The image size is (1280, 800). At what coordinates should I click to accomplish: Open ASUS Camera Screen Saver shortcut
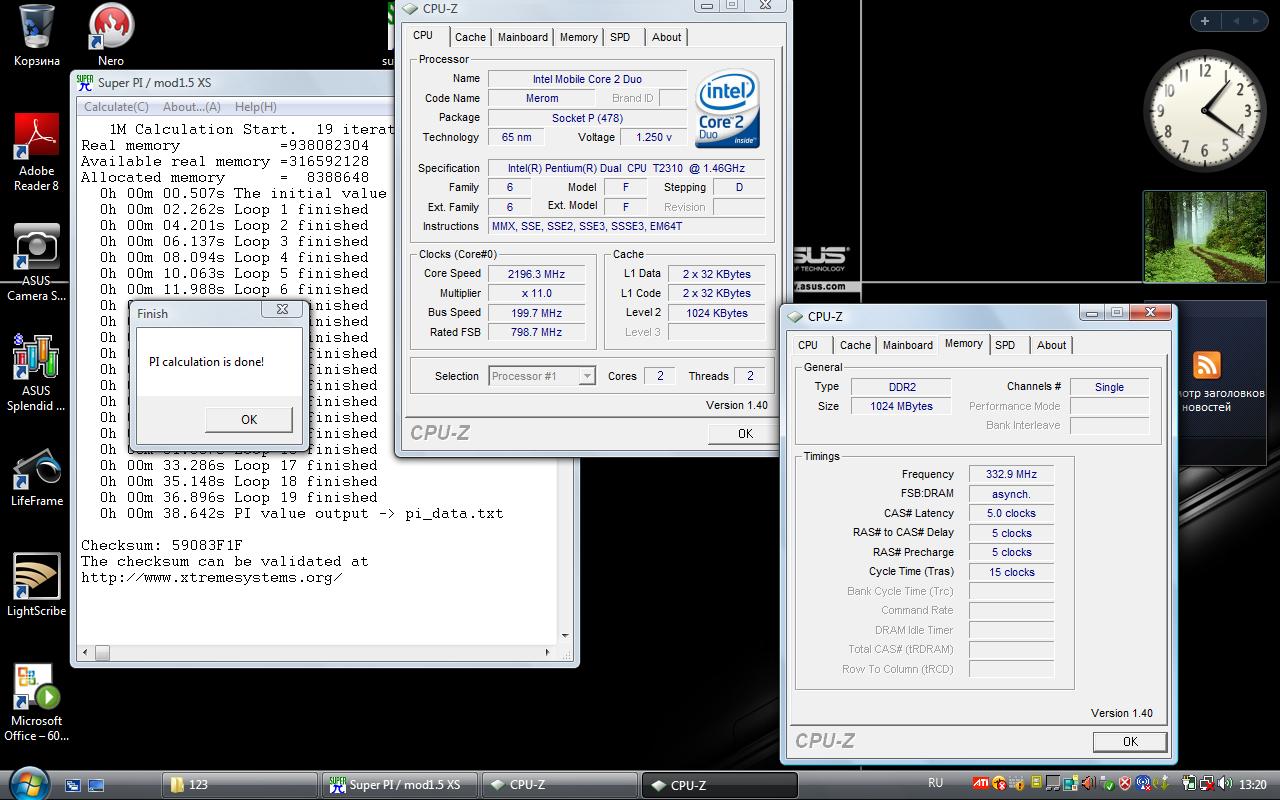tap(37, 262)
